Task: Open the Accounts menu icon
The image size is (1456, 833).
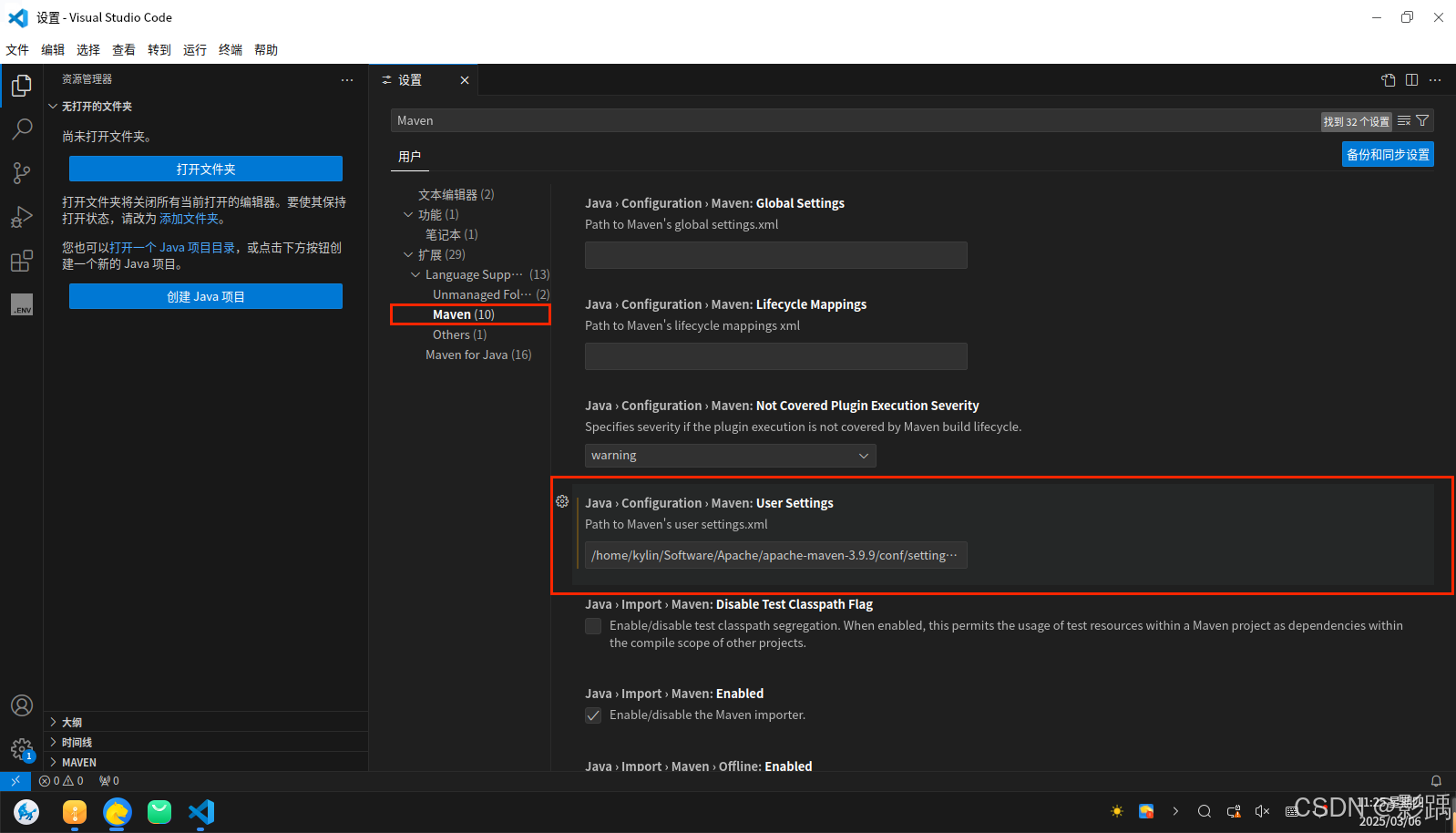Action: tap(22, 705)
